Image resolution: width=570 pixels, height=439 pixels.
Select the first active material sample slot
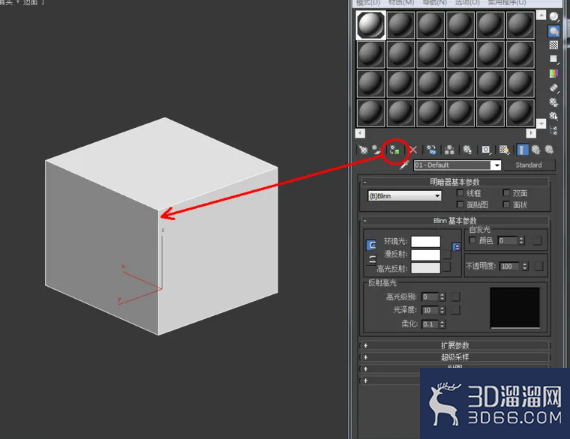371,25
